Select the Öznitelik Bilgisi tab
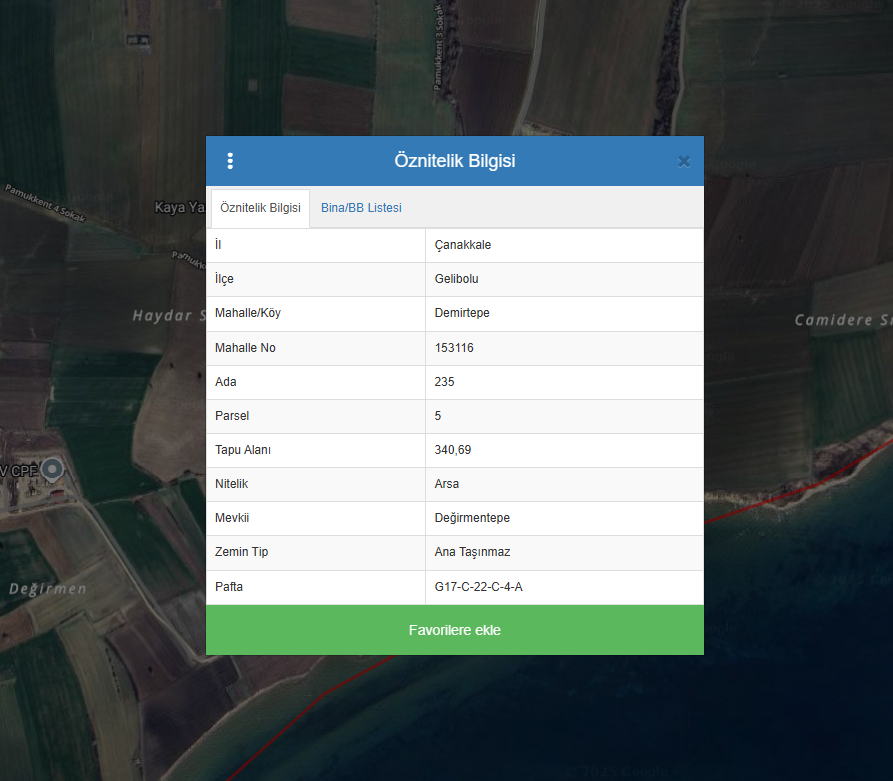Image resolution: width=893 pixels, height=781 pixels. tap(260, 208)
